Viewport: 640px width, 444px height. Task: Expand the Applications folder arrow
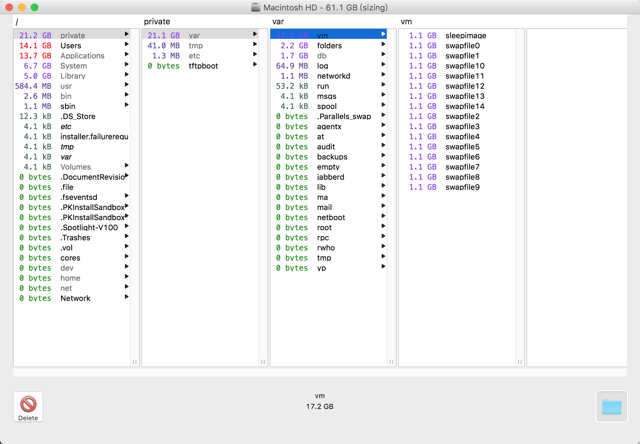pos(127,54)
